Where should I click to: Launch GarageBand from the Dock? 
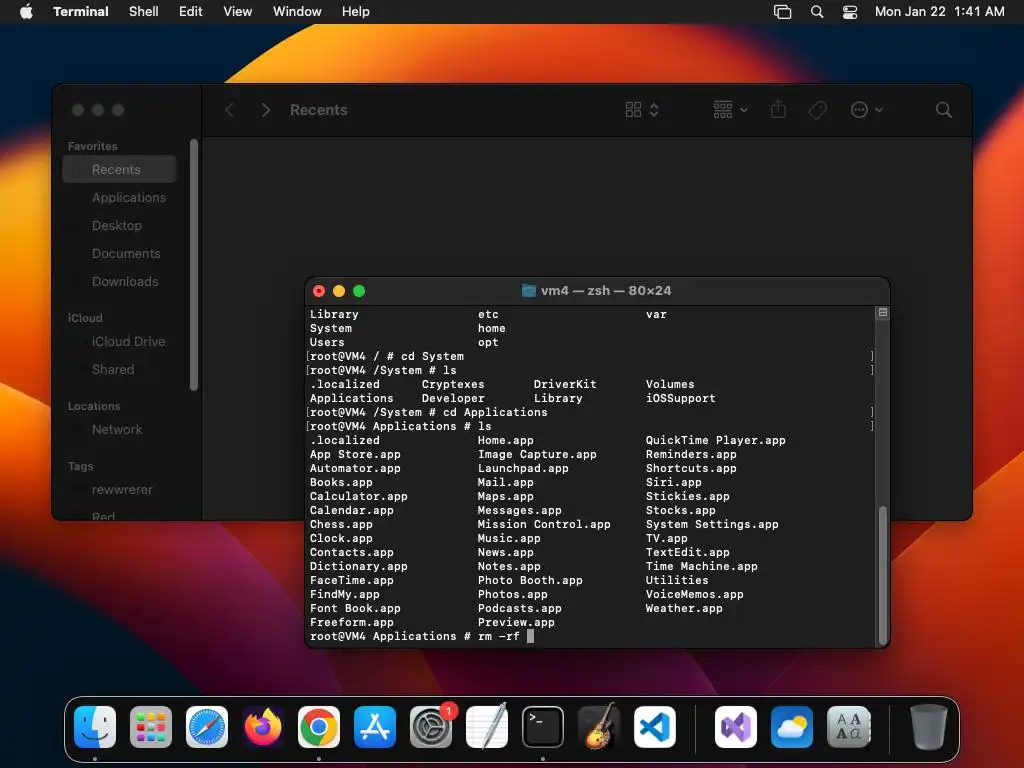point(599,727)
